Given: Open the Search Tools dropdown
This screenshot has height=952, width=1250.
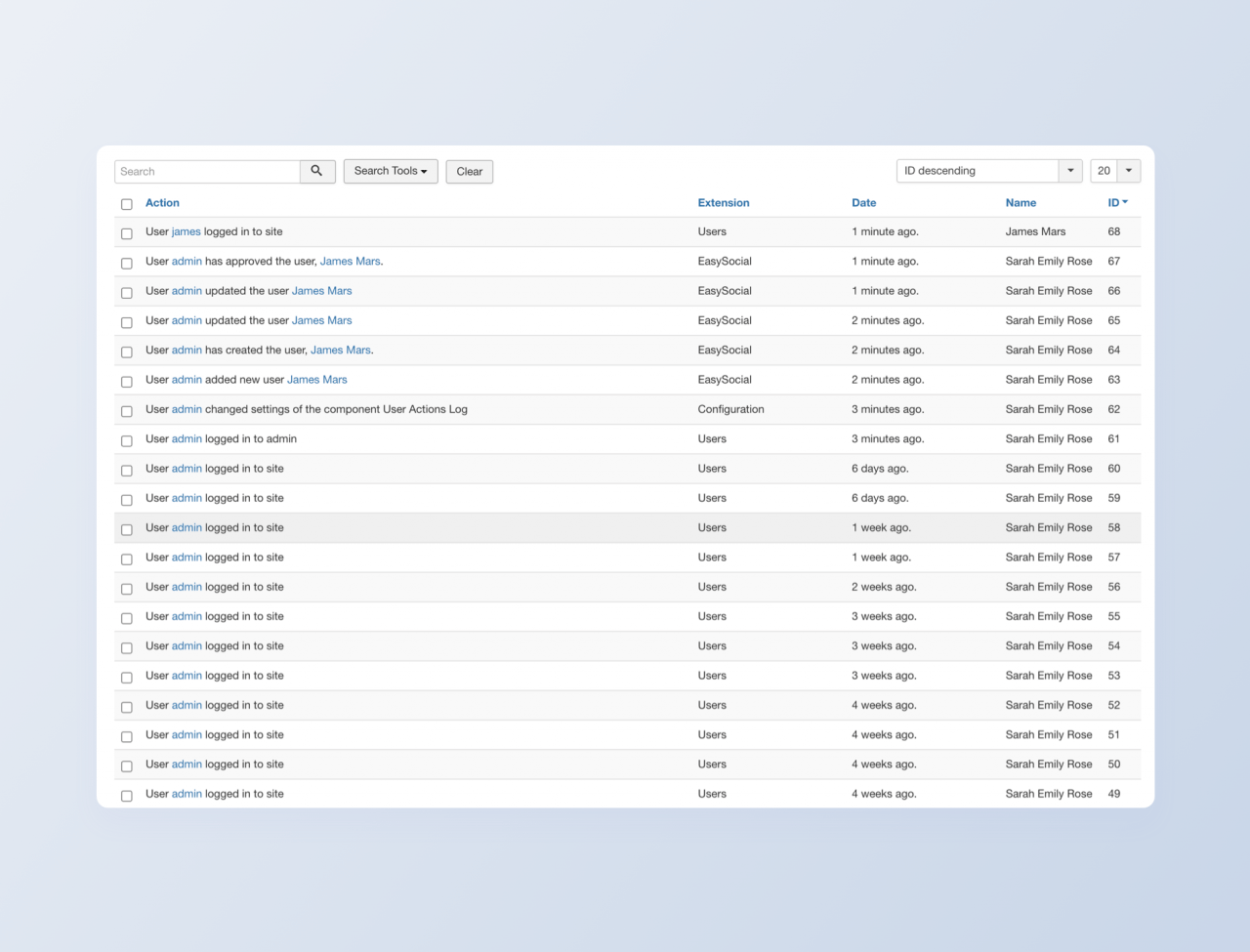Looking at the screenshot, I should click(x=390, y=171).
